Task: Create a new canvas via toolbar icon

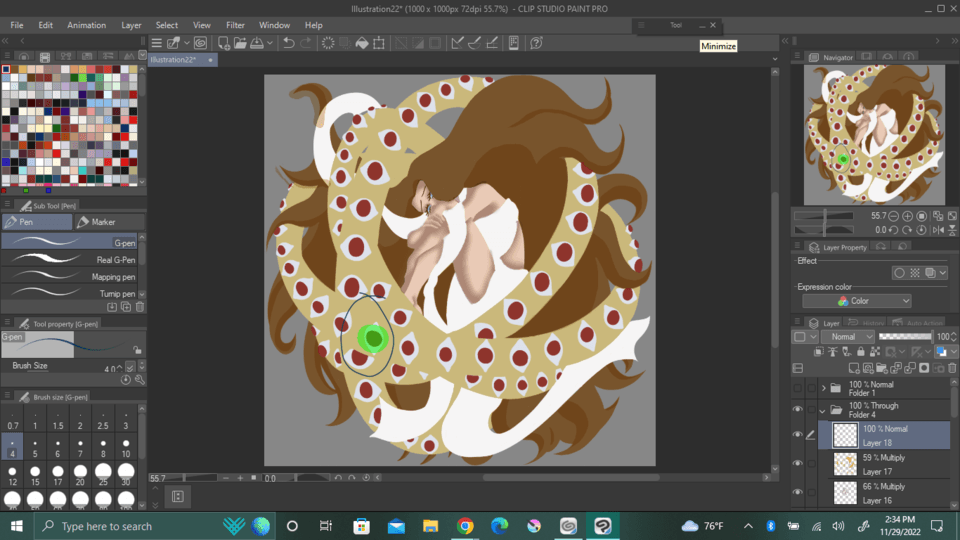Action: [x=223, y=43]
